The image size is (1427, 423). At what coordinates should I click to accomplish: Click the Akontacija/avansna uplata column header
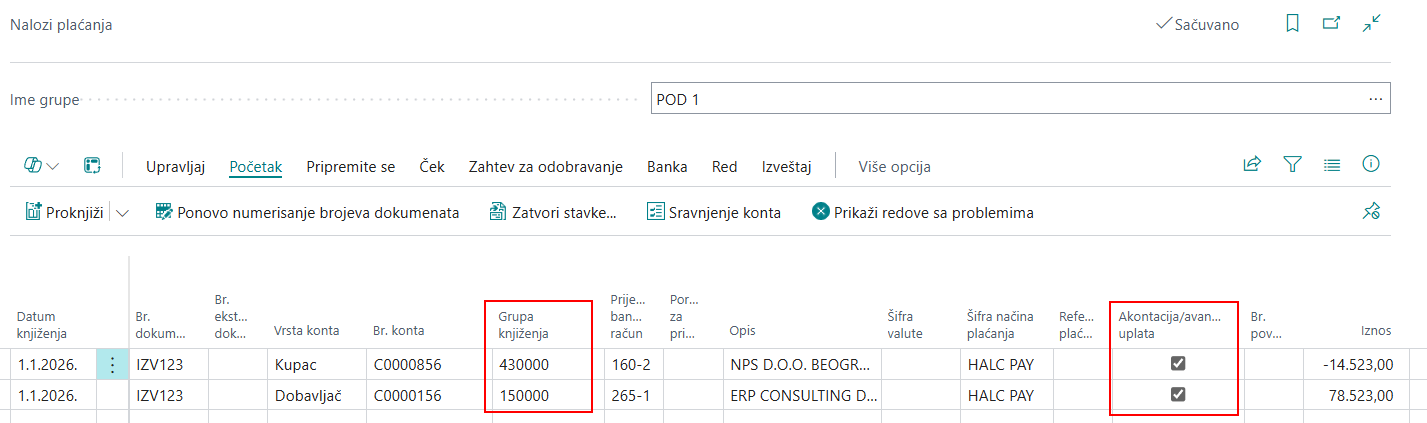tap(1169, 324)
